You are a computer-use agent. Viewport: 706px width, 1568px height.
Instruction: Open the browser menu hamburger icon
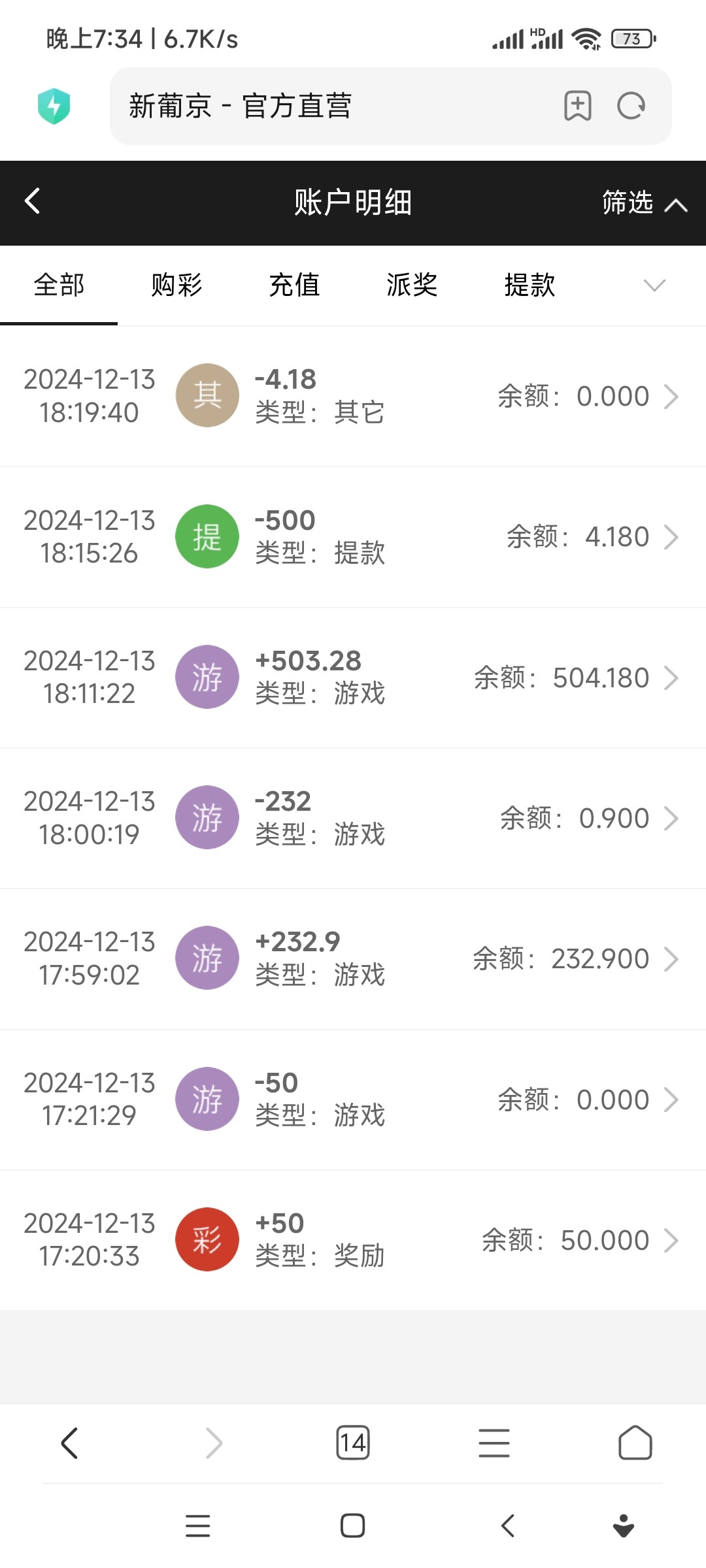point(494,1443)
